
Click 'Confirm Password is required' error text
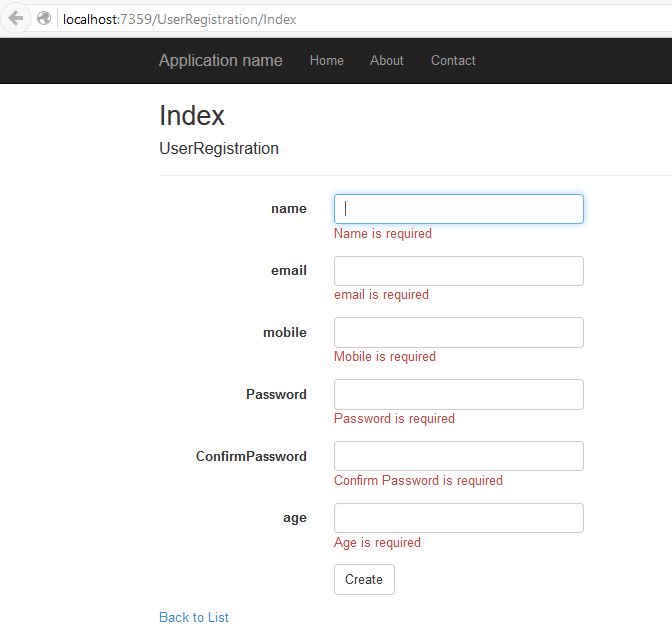(418, 481)
